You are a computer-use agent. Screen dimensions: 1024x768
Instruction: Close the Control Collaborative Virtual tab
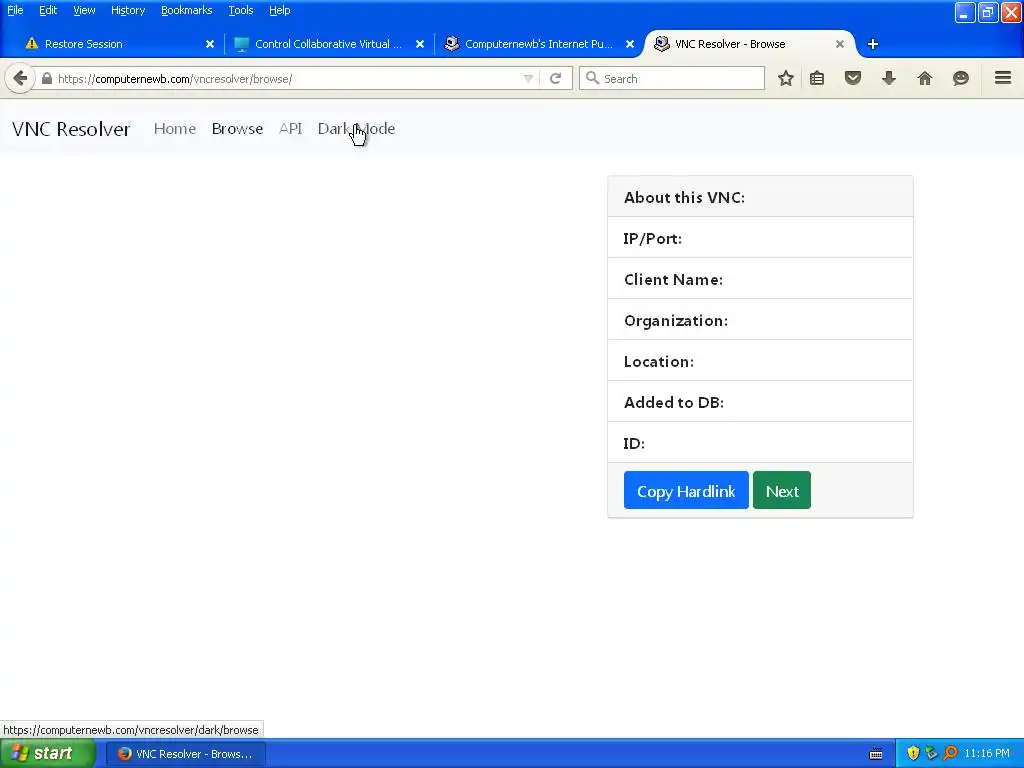[x=420, y=44]
